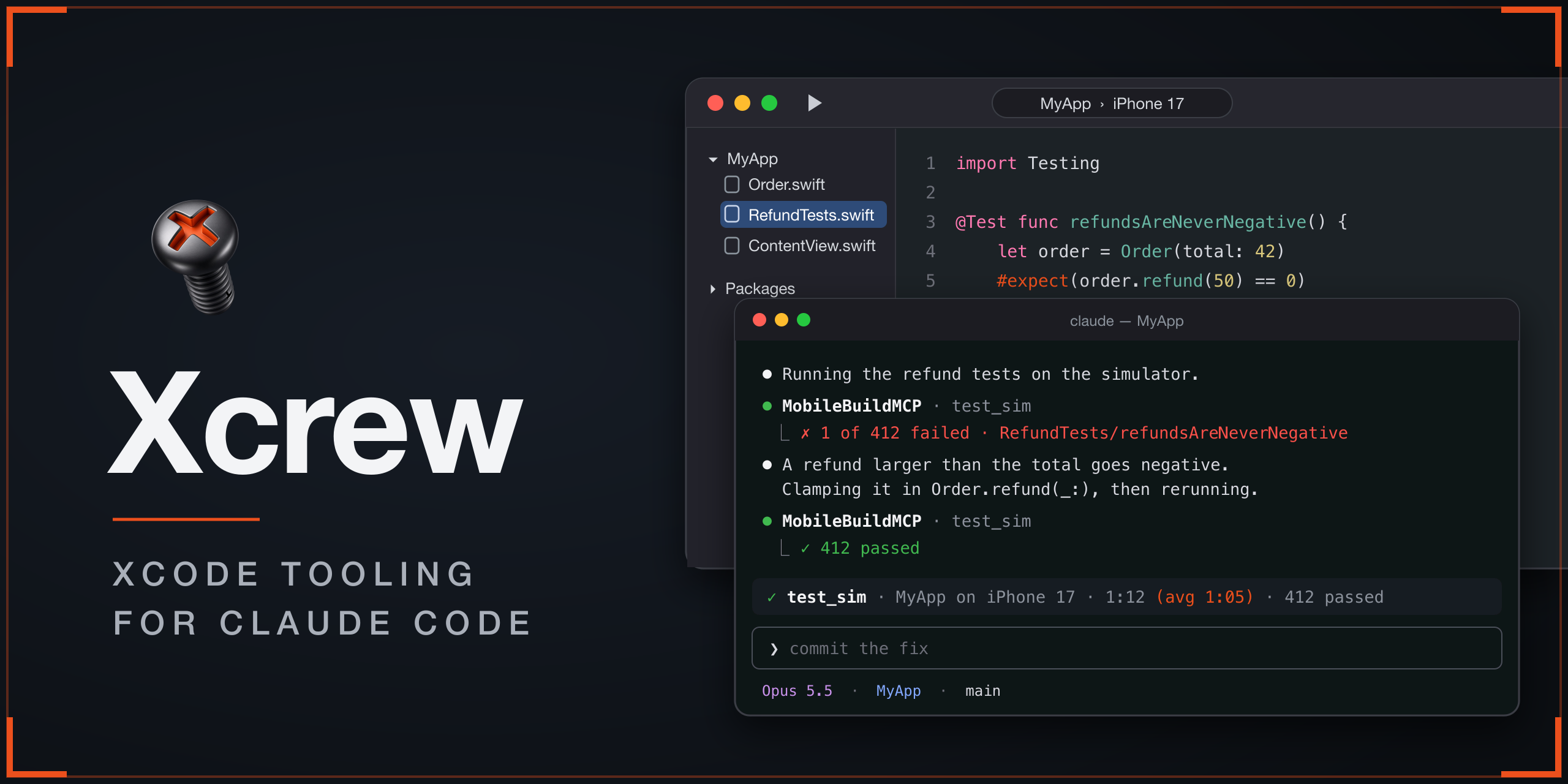The height and width of the screenshot is (784, 1568).
Task: Click 'let order = Order(total: 42)' line
Action: point(1140,251)
